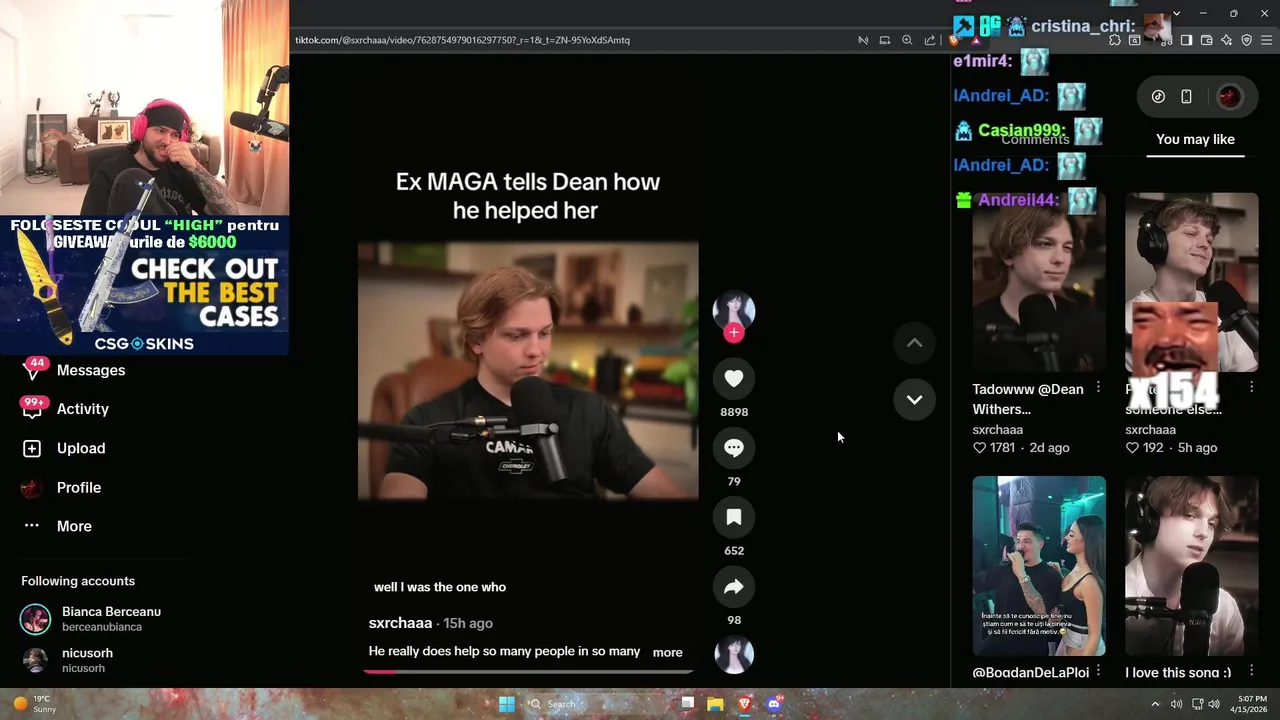
Task: Click the browser address bar URL
Action: coord(462,40)
